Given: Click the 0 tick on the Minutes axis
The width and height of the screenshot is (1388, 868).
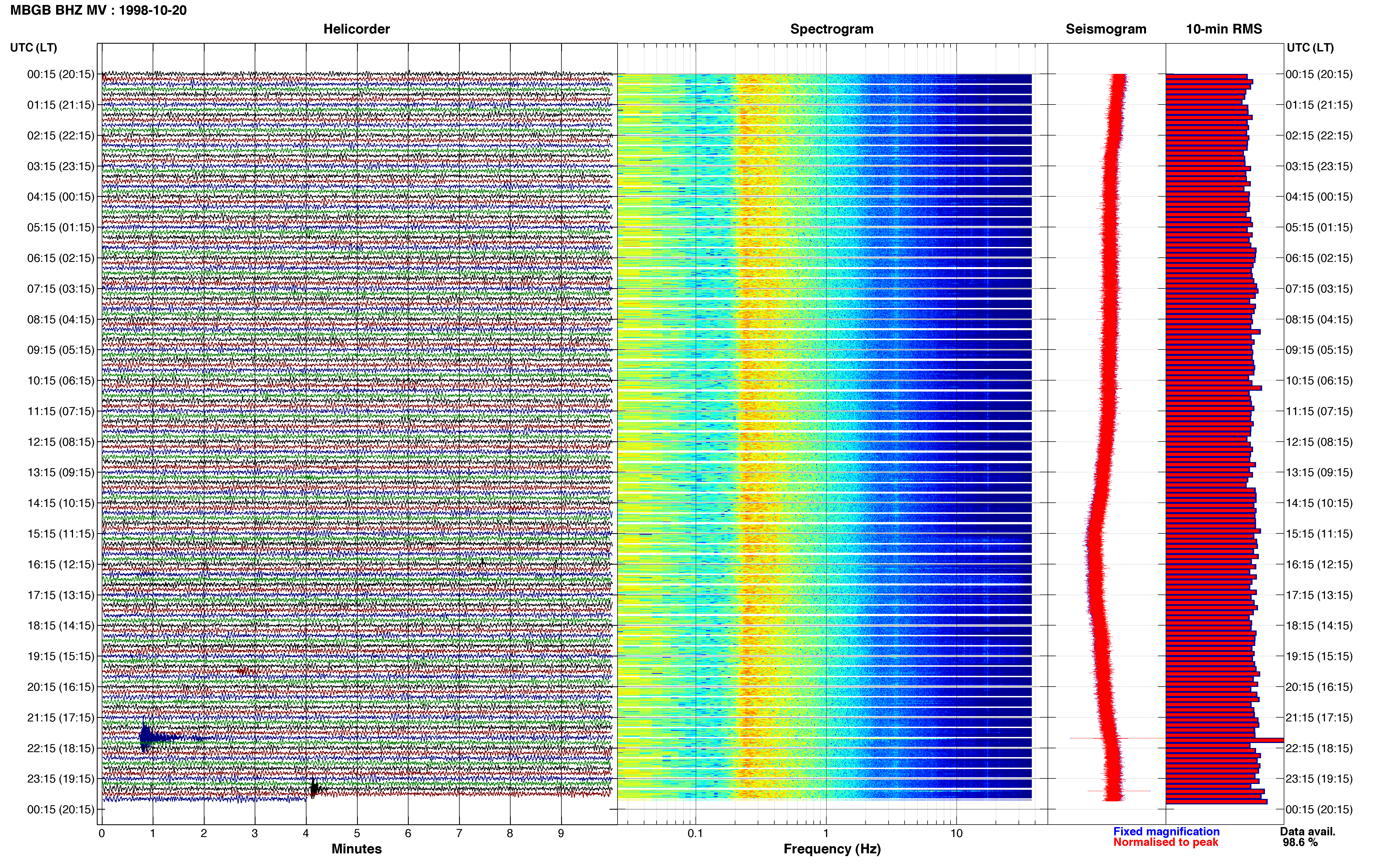Looking at the screenshot, I should (101, 833).
